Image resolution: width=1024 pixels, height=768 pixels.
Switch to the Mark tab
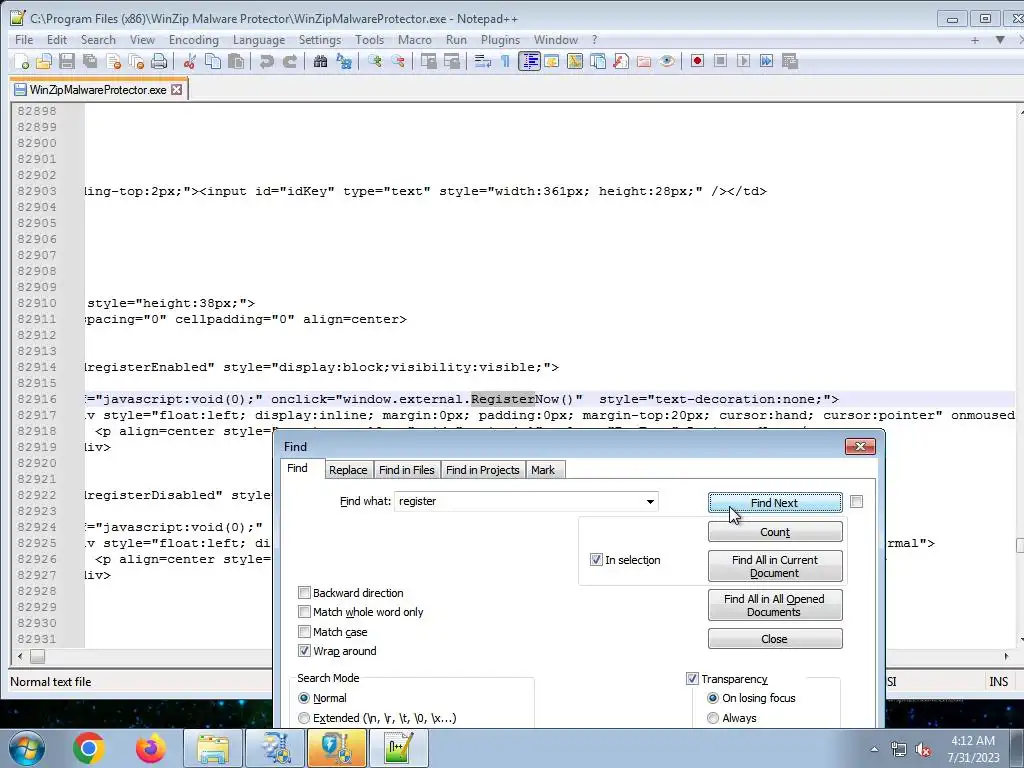click(x=543, y=470)
